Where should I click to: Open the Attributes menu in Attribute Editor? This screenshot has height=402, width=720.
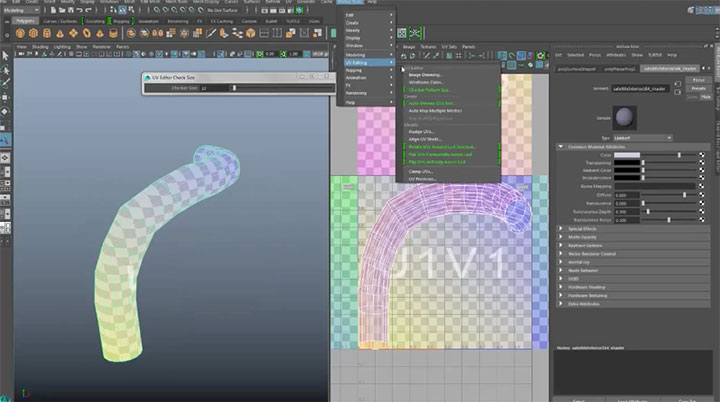point(616,55)
